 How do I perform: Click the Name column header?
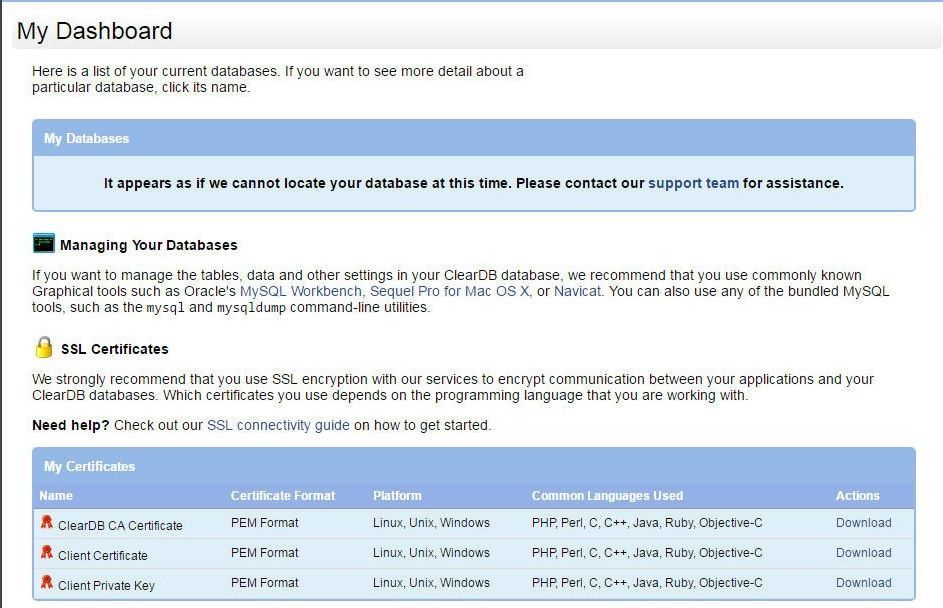[x=56, y=496]
